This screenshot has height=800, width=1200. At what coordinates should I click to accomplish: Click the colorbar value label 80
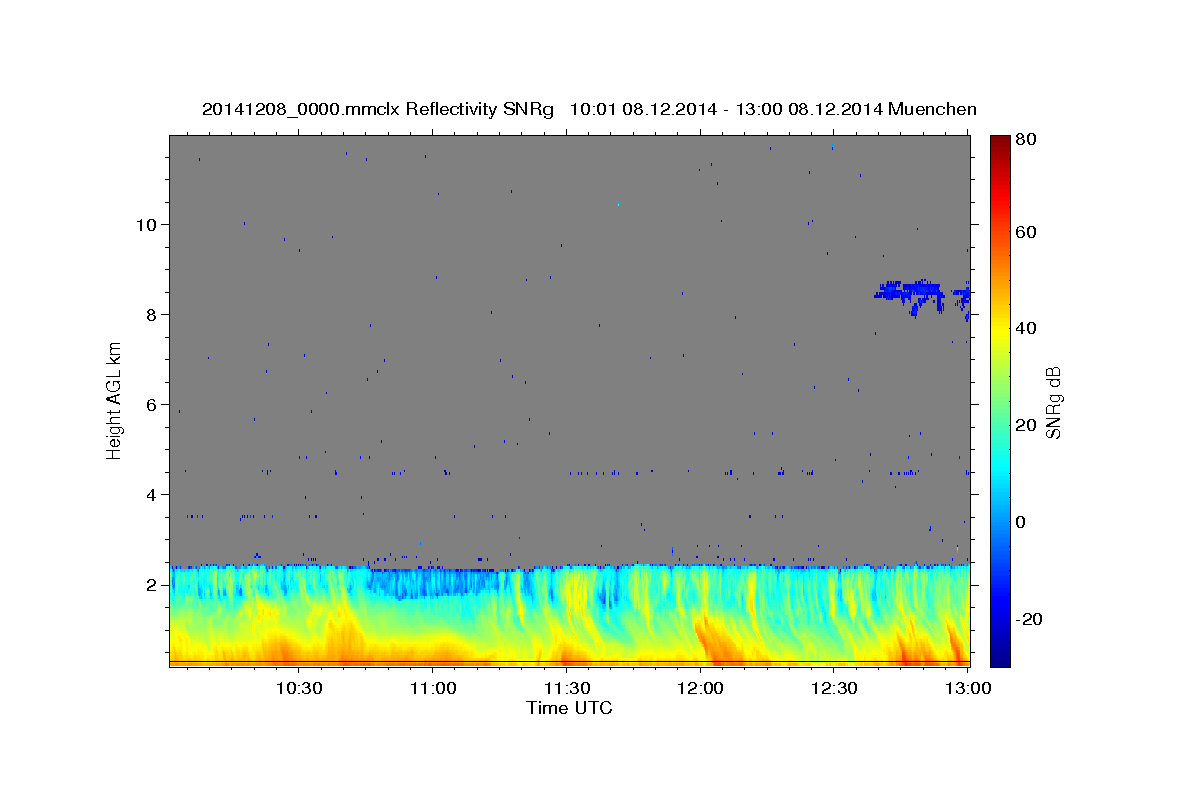point(1025,140)
